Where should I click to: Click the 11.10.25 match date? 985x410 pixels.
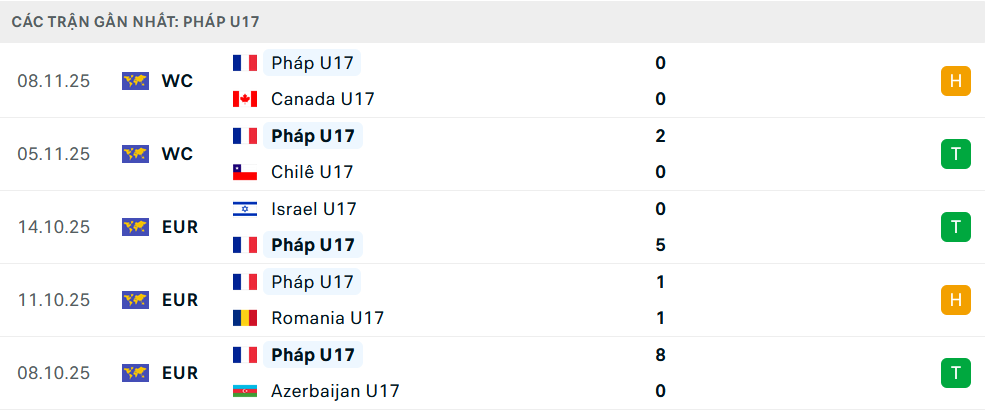click(54, 300)
